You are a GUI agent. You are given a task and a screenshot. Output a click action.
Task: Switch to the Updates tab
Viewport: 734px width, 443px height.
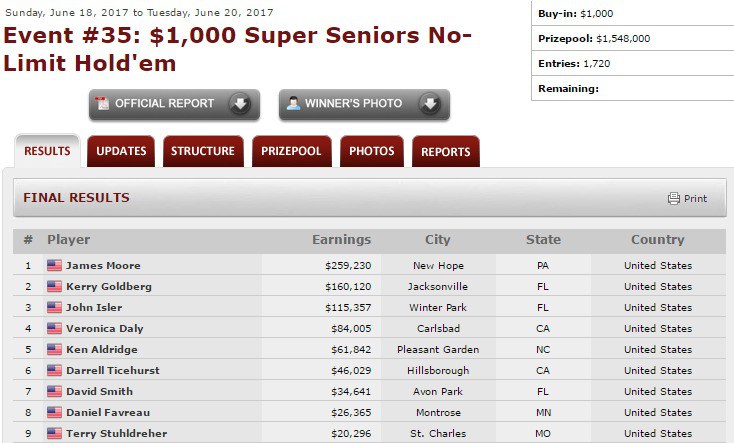pyautogui.click(x=121, y=152)
